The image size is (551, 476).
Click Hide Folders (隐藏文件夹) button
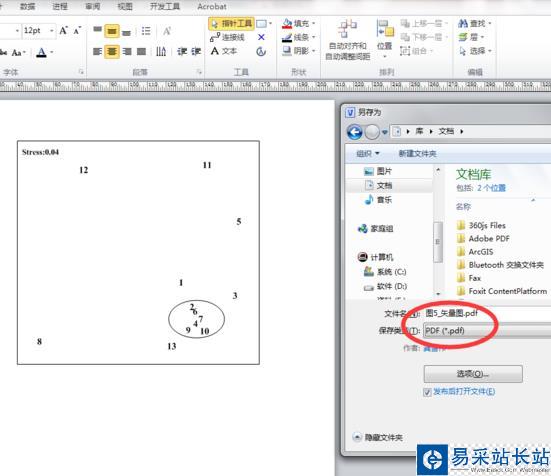click(378, 437)
